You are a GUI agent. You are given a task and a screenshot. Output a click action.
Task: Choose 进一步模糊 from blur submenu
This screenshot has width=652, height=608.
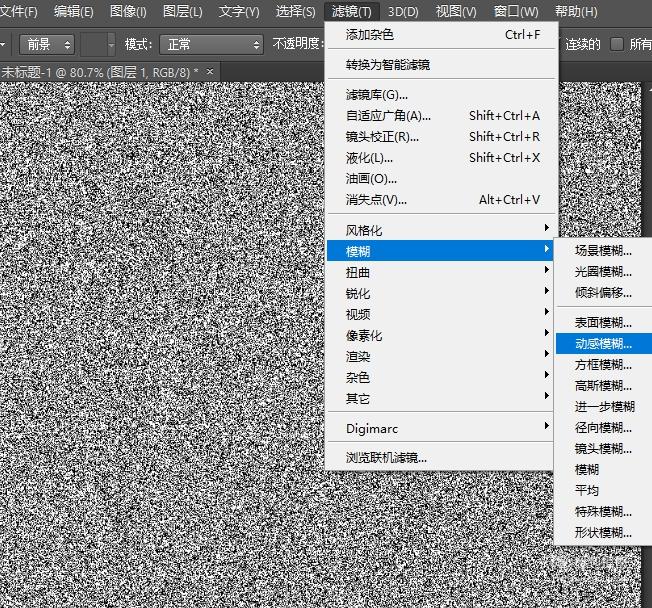604,406
